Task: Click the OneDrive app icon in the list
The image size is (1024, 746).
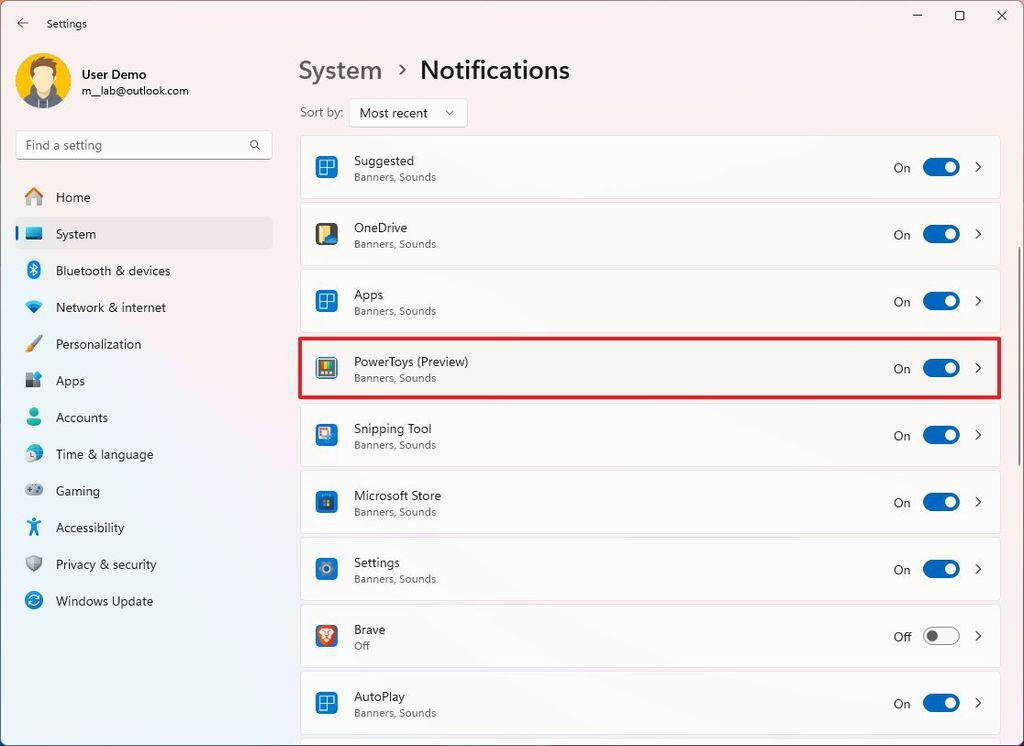Action: pyautogui.click(x=325, y=234)
